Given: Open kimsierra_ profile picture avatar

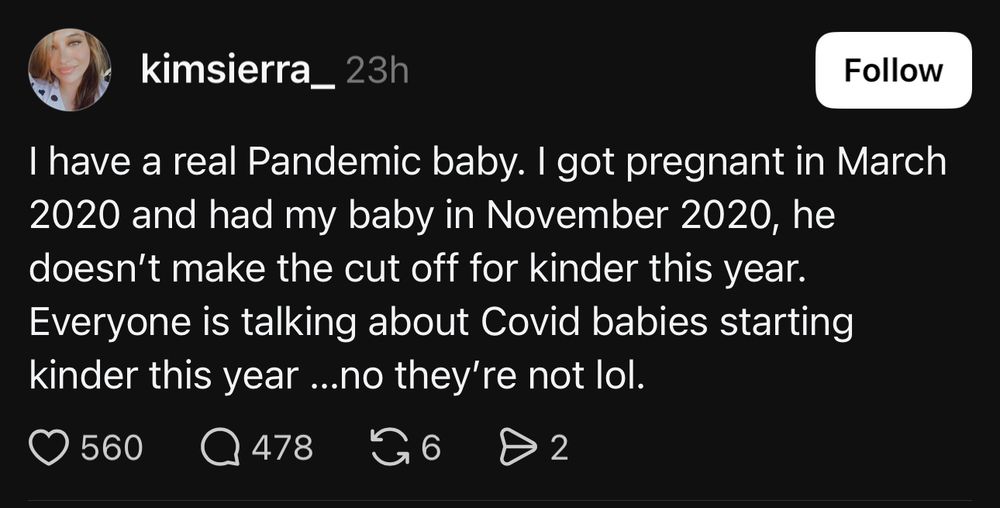Looking at the screenshot, I should pos(70,70).
